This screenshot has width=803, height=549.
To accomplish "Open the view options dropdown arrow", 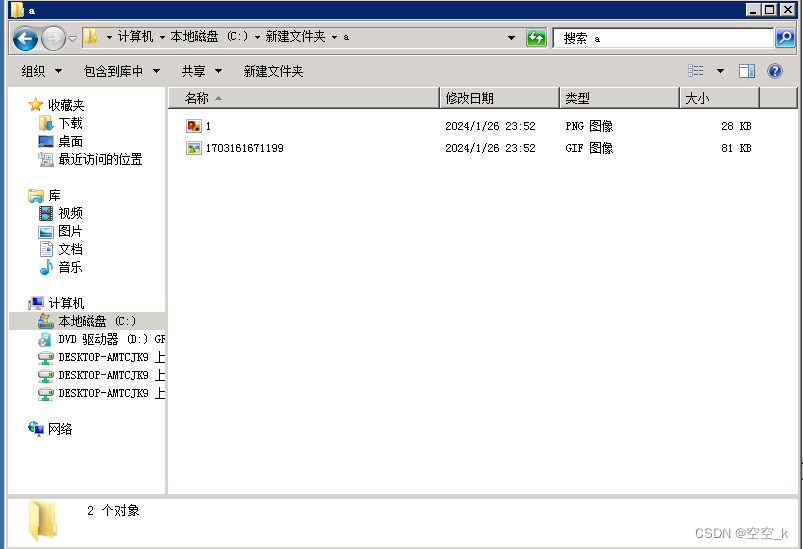I will (720, 71).
